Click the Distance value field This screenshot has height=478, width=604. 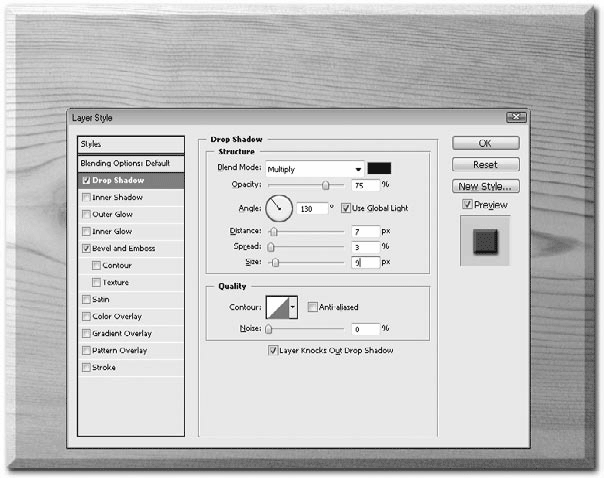[x=366, y=231]
